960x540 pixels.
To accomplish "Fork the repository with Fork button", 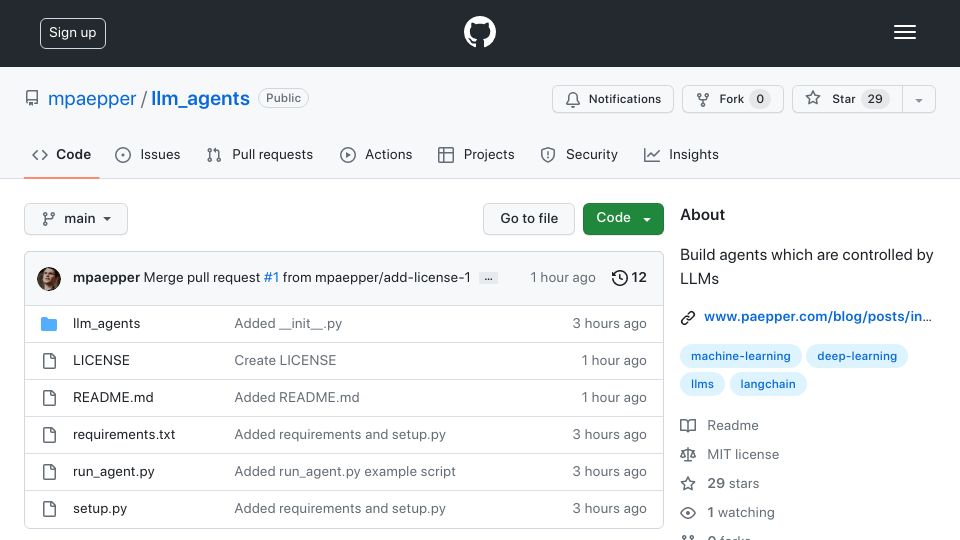I will (733, 99).
